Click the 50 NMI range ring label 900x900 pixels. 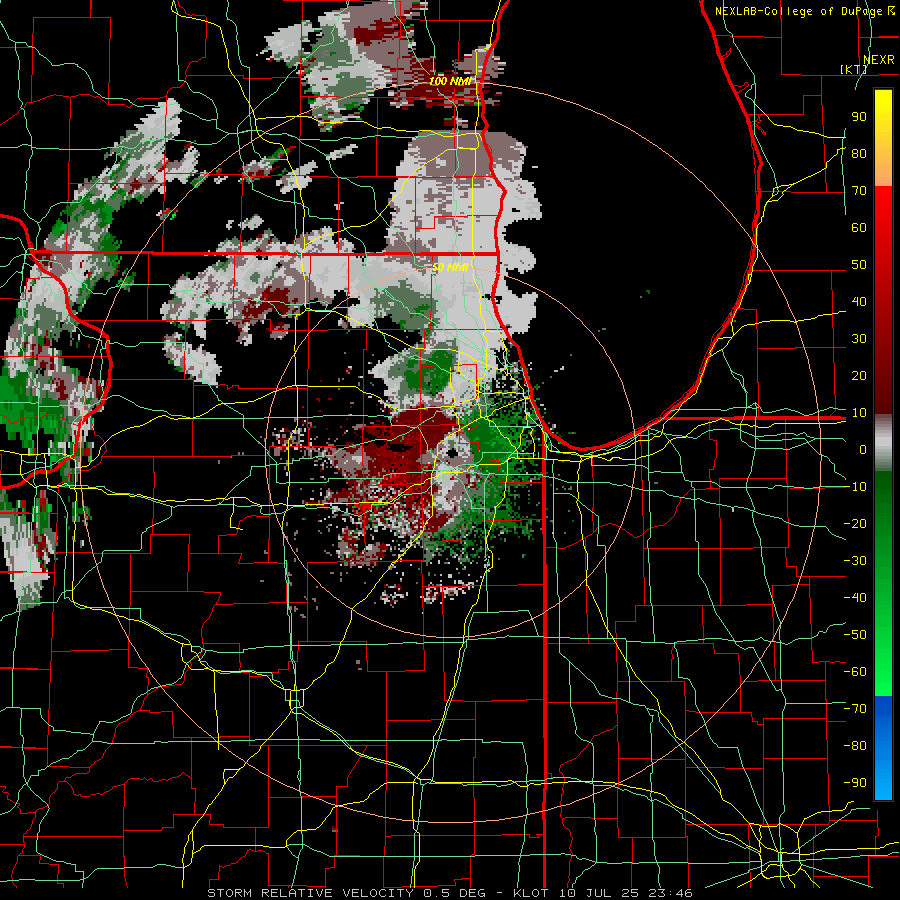click(450, 267)
